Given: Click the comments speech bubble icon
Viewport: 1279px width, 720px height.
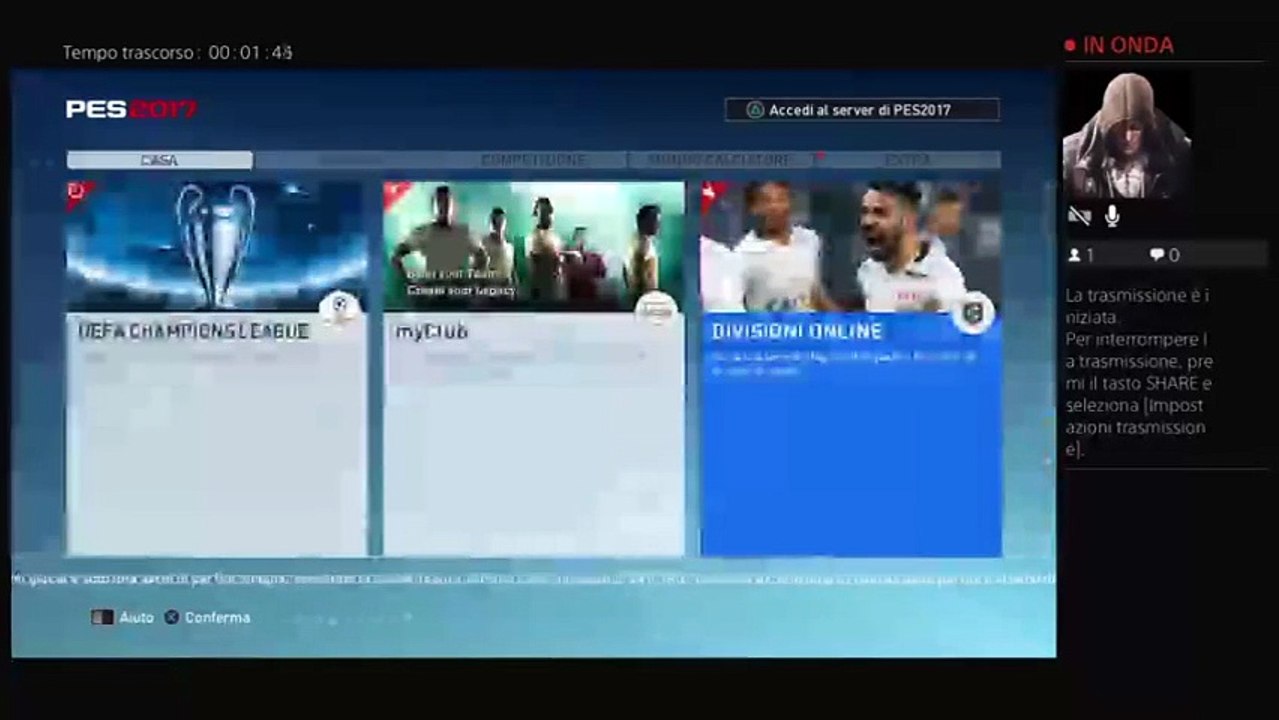Looking at the screenshot, I should click(1157, 256).
